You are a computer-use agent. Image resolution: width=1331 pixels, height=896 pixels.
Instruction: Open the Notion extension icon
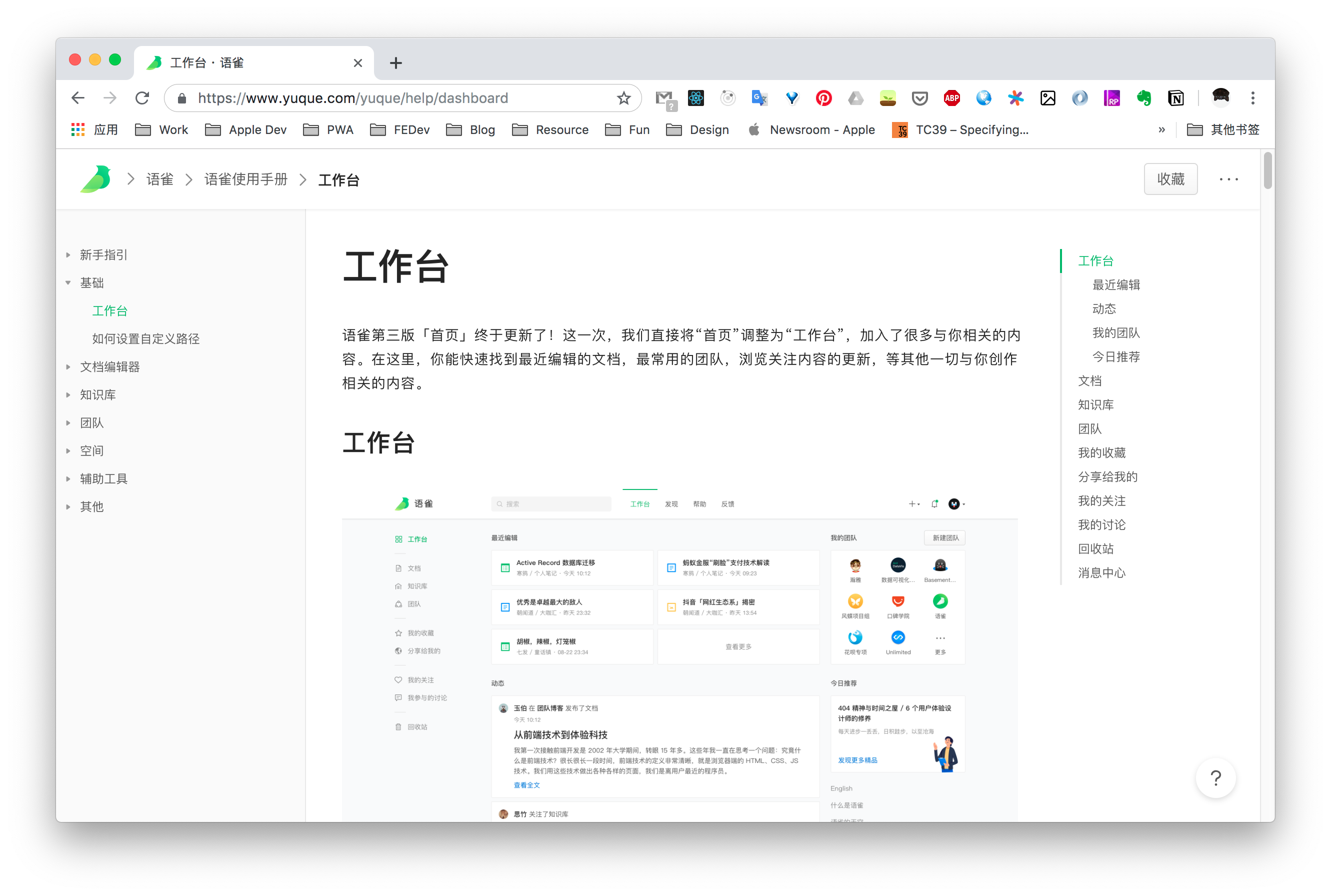(1175, 98)
